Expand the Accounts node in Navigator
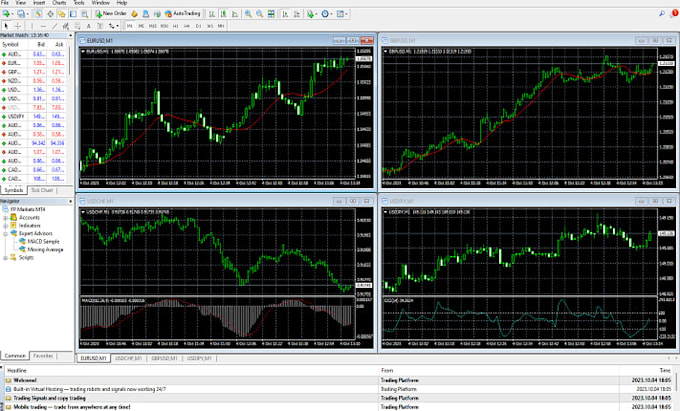 point(6,218)
